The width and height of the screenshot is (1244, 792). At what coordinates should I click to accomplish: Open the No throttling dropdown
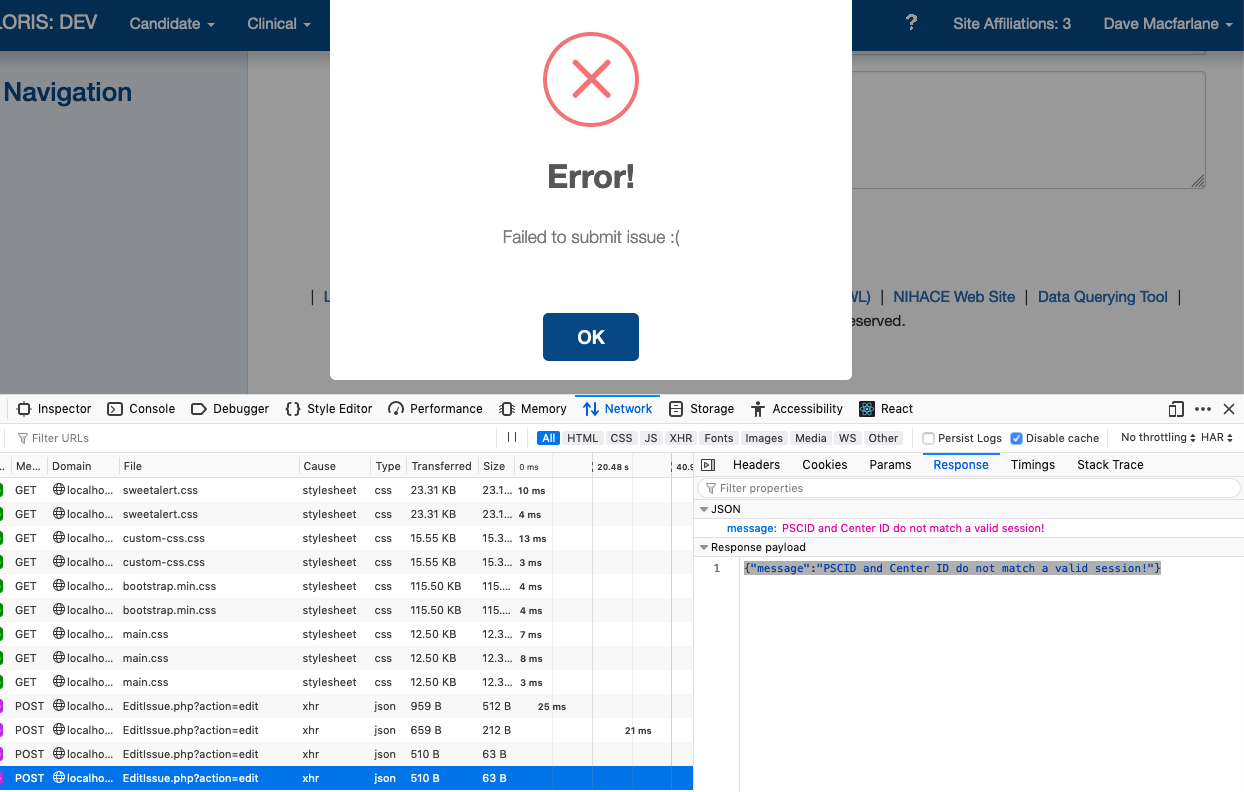pyautogui.click(x=1157, y=437)
